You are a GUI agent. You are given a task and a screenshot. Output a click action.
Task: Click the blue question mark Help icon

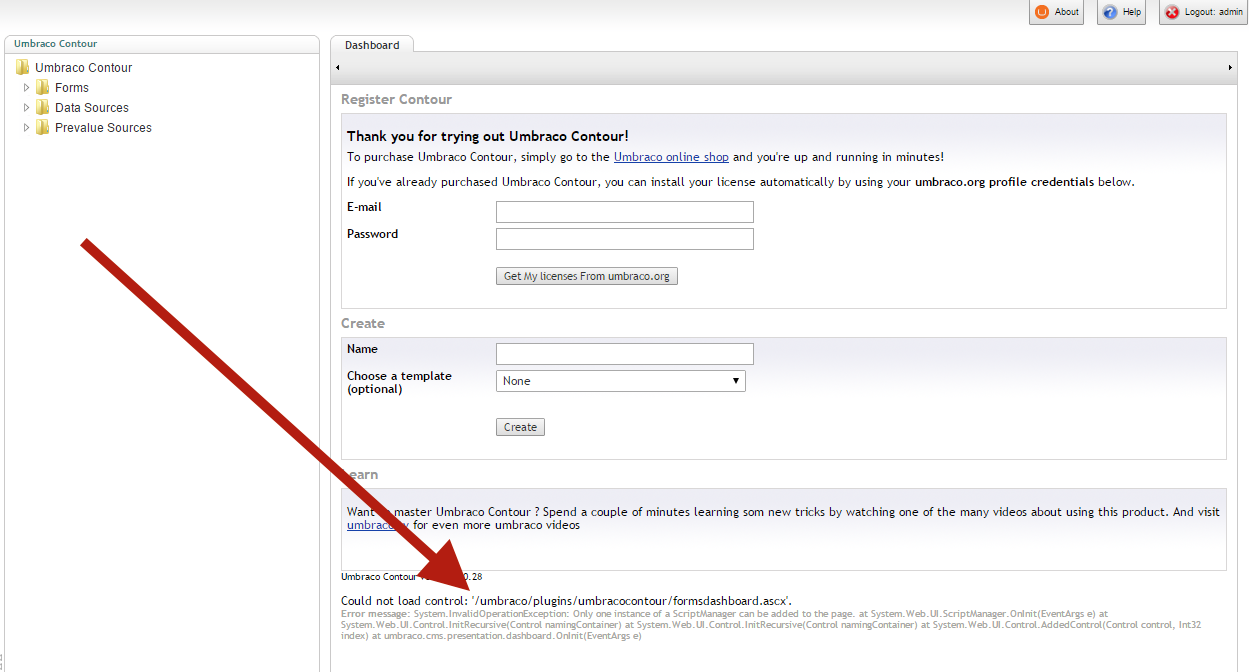[x=1110, y=12]
